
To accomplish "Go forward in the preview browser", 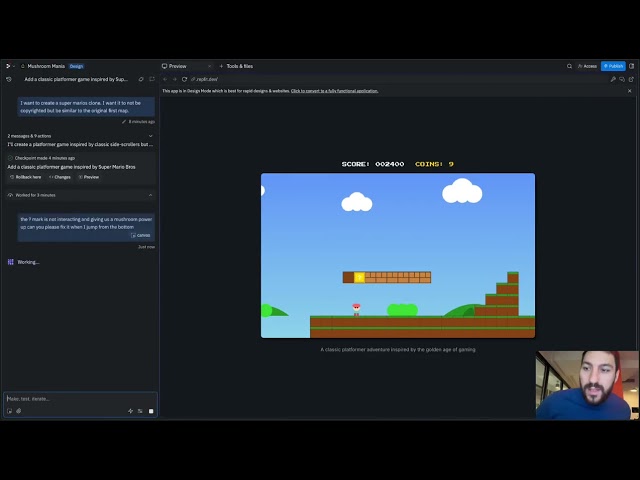I will tap(175, 79).
